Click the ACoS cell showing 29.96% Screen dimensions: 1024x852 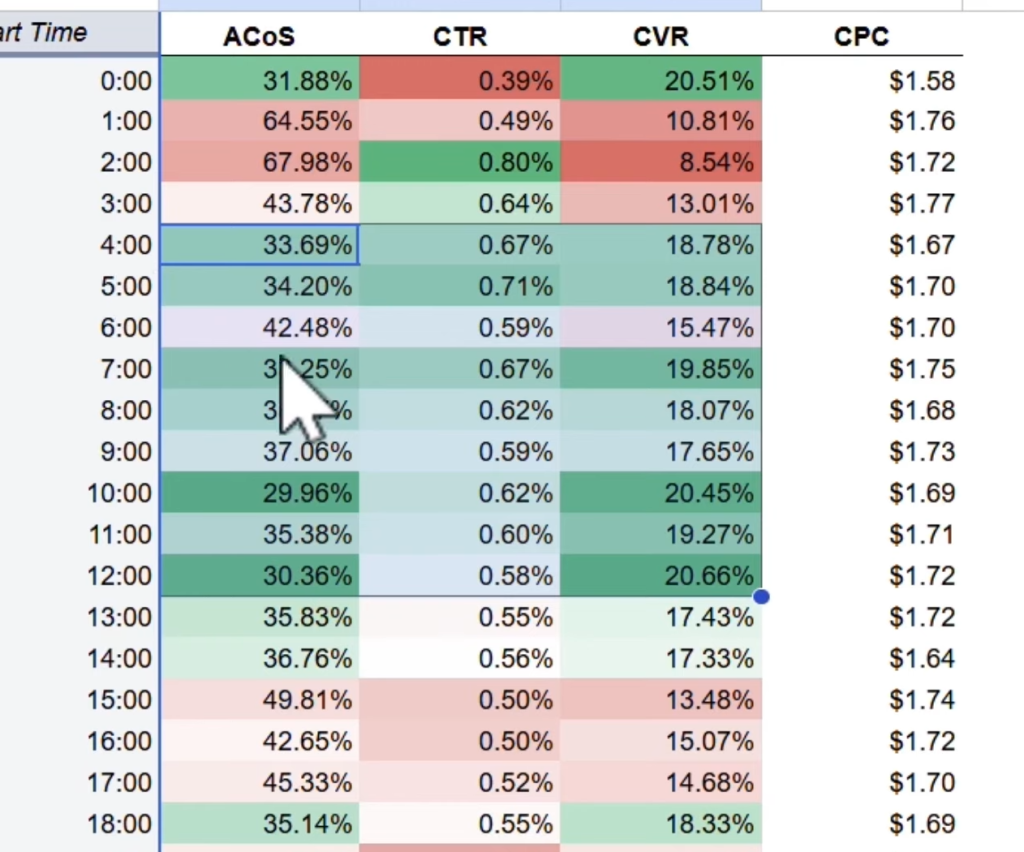coord(260,493)
